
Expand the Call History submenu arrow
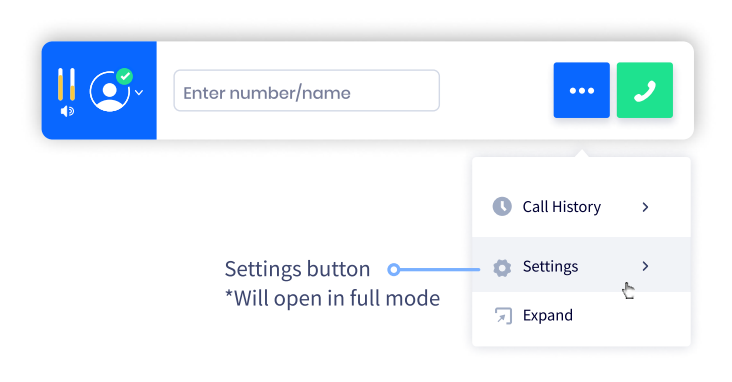(x=645, y=207)
